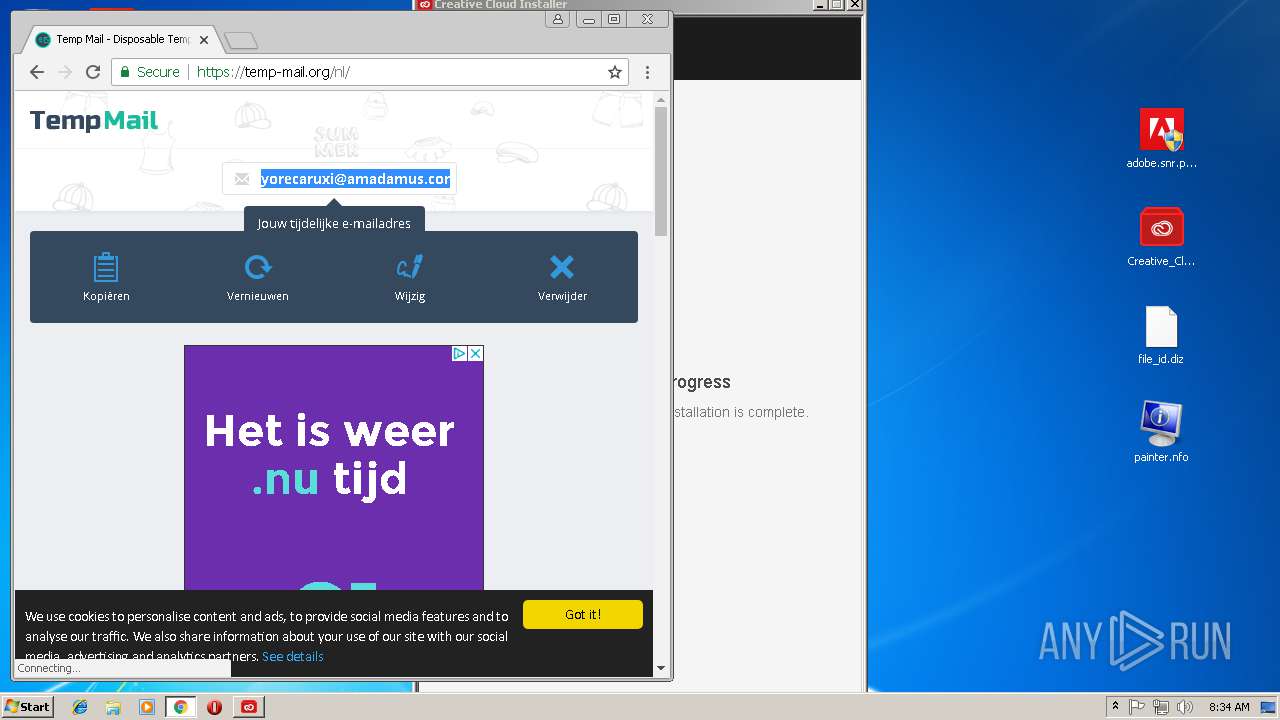
Task: Click forward arrow in Chrome
Action: [x=65, y=72]
